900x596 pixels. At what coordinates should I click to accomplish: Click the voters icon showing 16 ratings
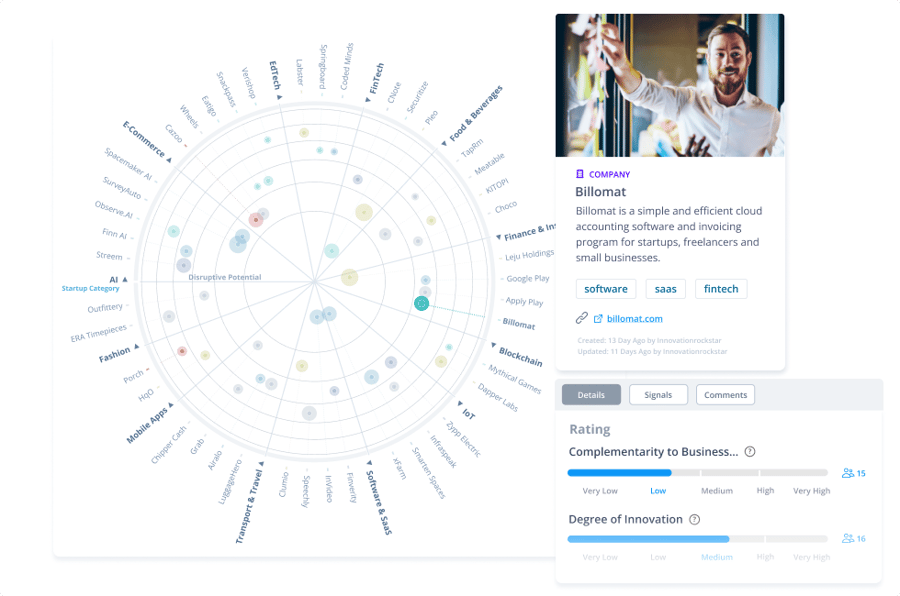click(x=849, y=539)
